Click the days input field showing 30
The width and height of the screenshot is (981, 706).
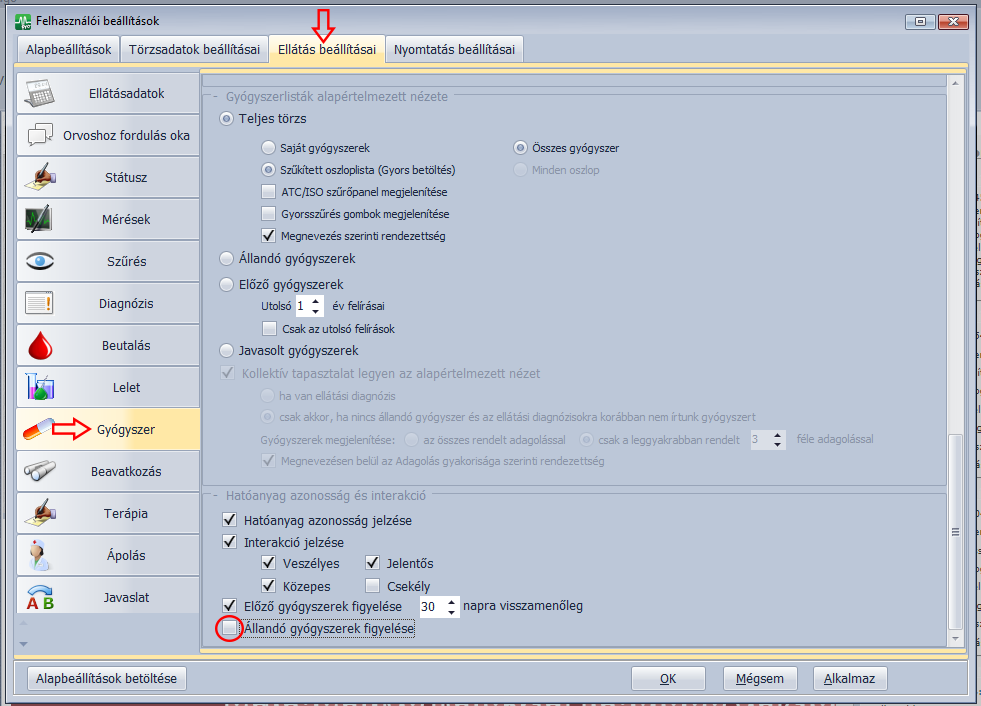click(x=431, y=606)
